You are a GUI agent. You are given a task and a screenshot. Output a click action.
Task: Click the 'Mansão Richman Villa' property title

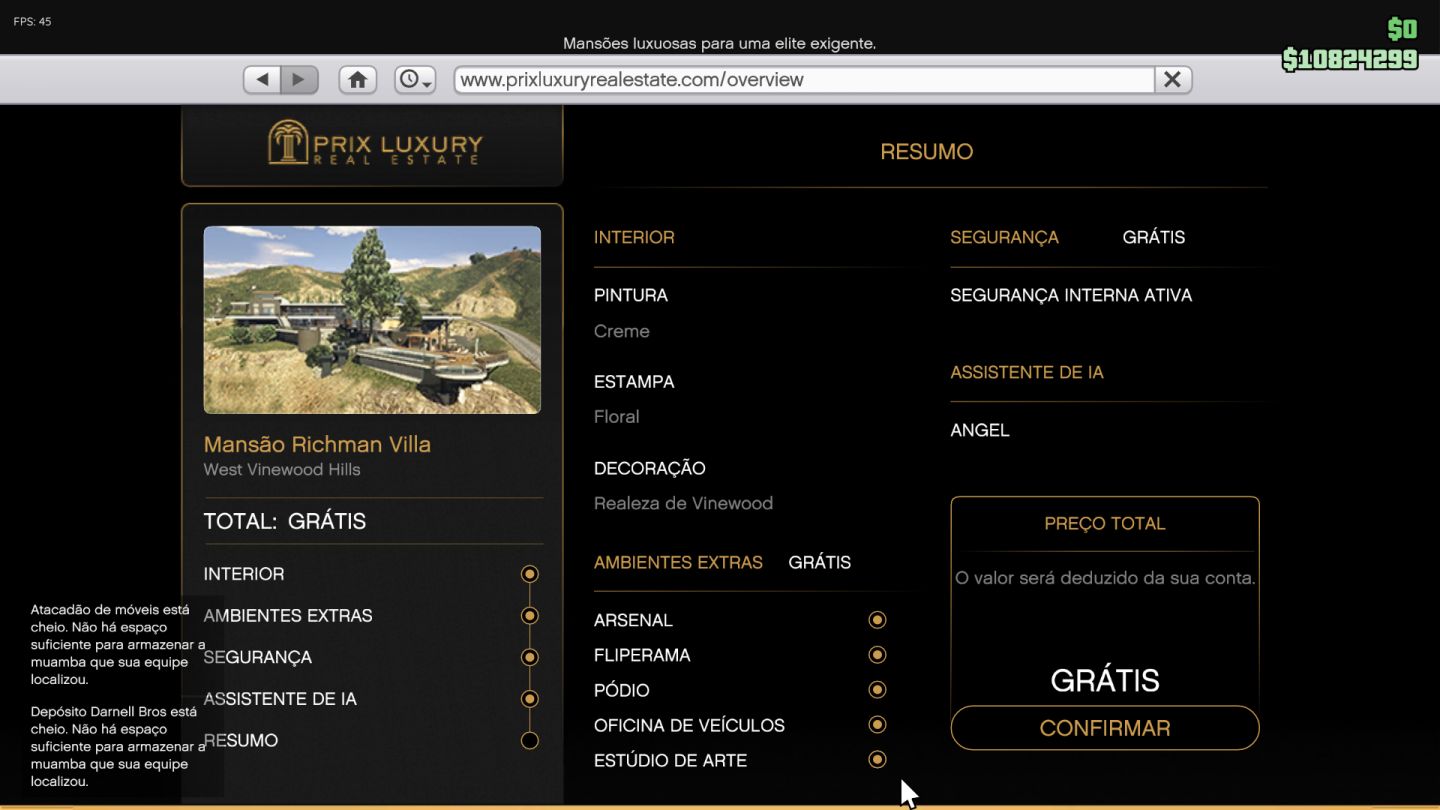point(317,445)
